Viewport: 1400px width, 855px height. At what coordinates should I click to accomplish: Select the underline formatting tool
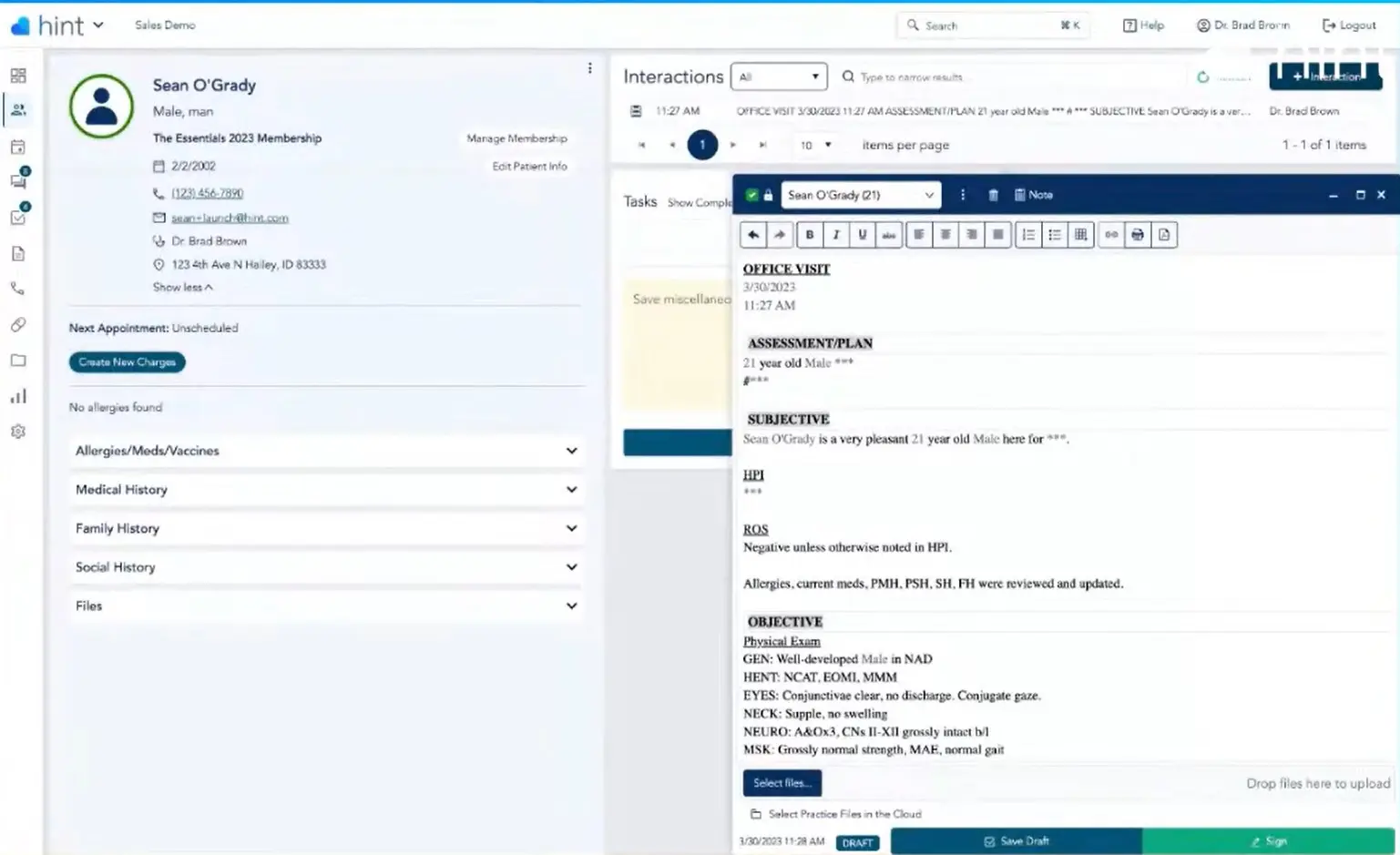click(x=862, y=234)
